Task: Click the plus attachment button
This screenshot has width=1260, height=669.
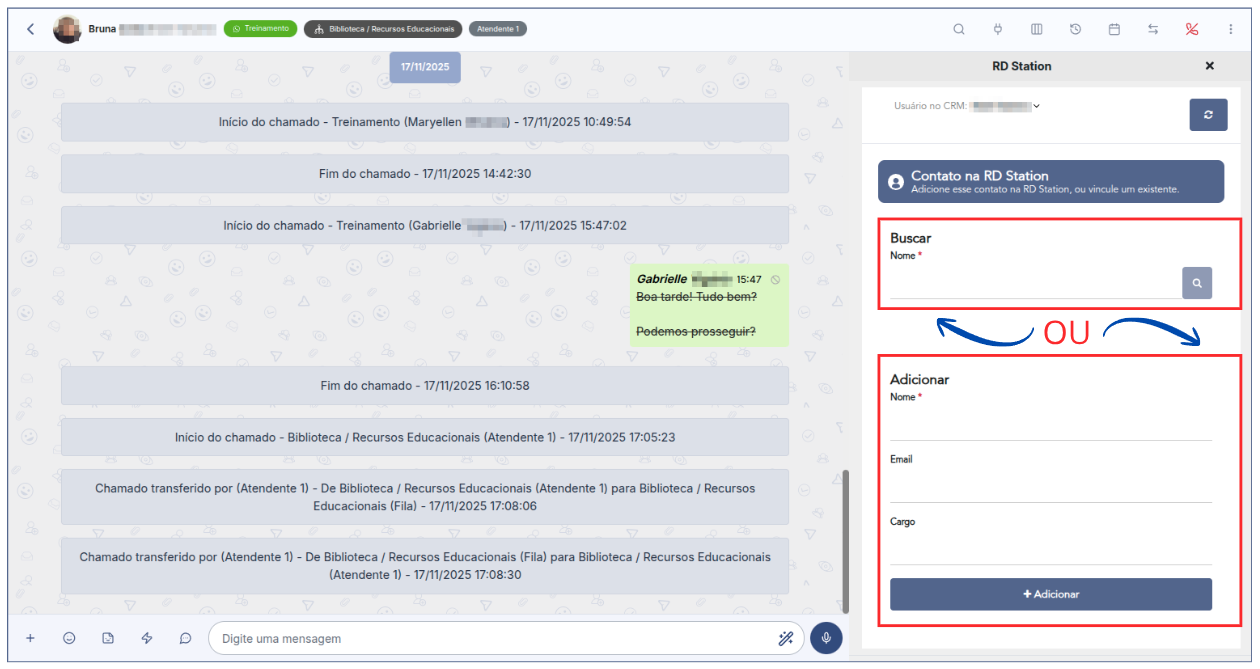Action: 30,638
